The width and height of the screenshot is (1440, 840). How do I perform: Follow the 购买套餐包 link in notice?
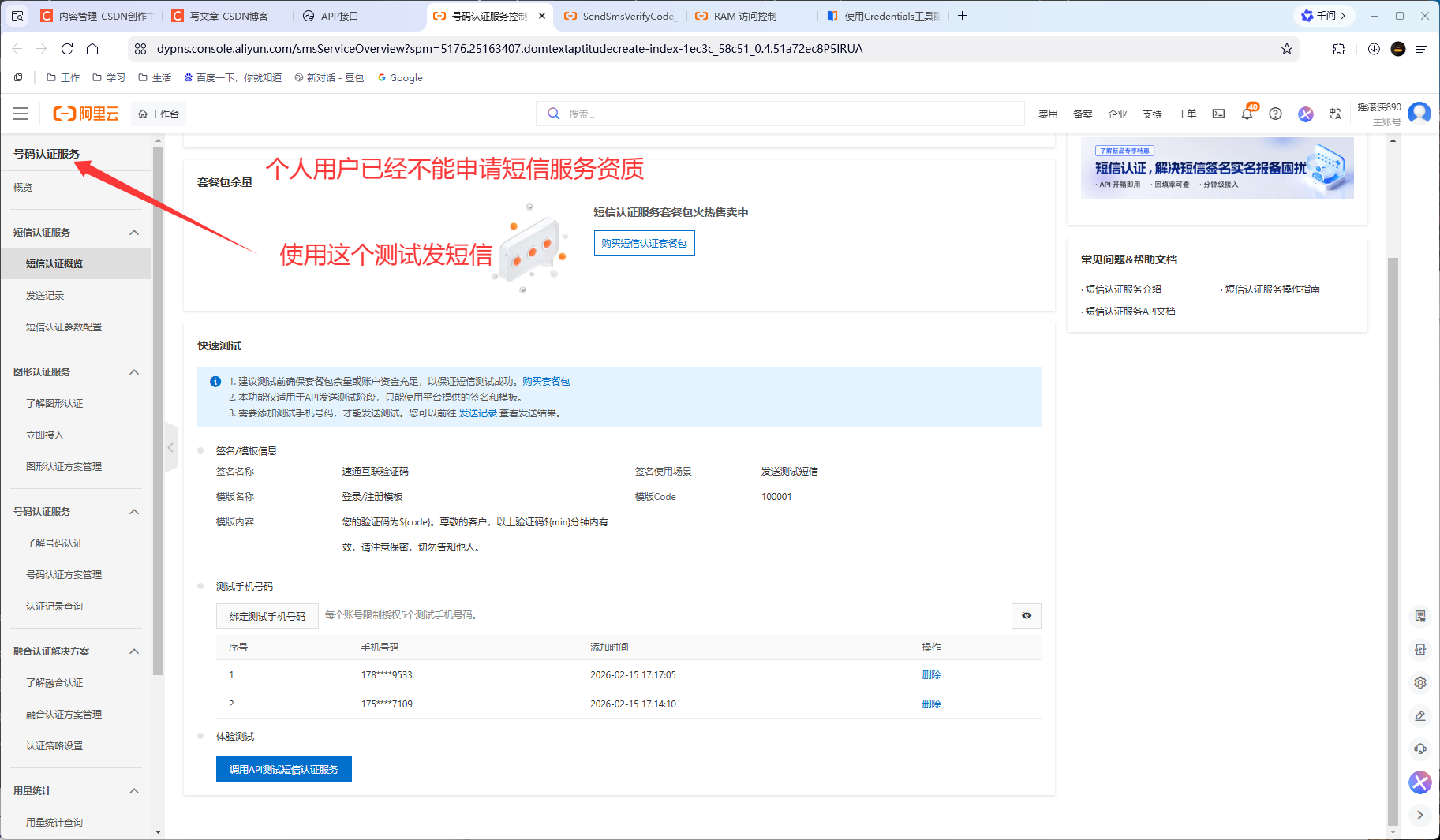546,382
